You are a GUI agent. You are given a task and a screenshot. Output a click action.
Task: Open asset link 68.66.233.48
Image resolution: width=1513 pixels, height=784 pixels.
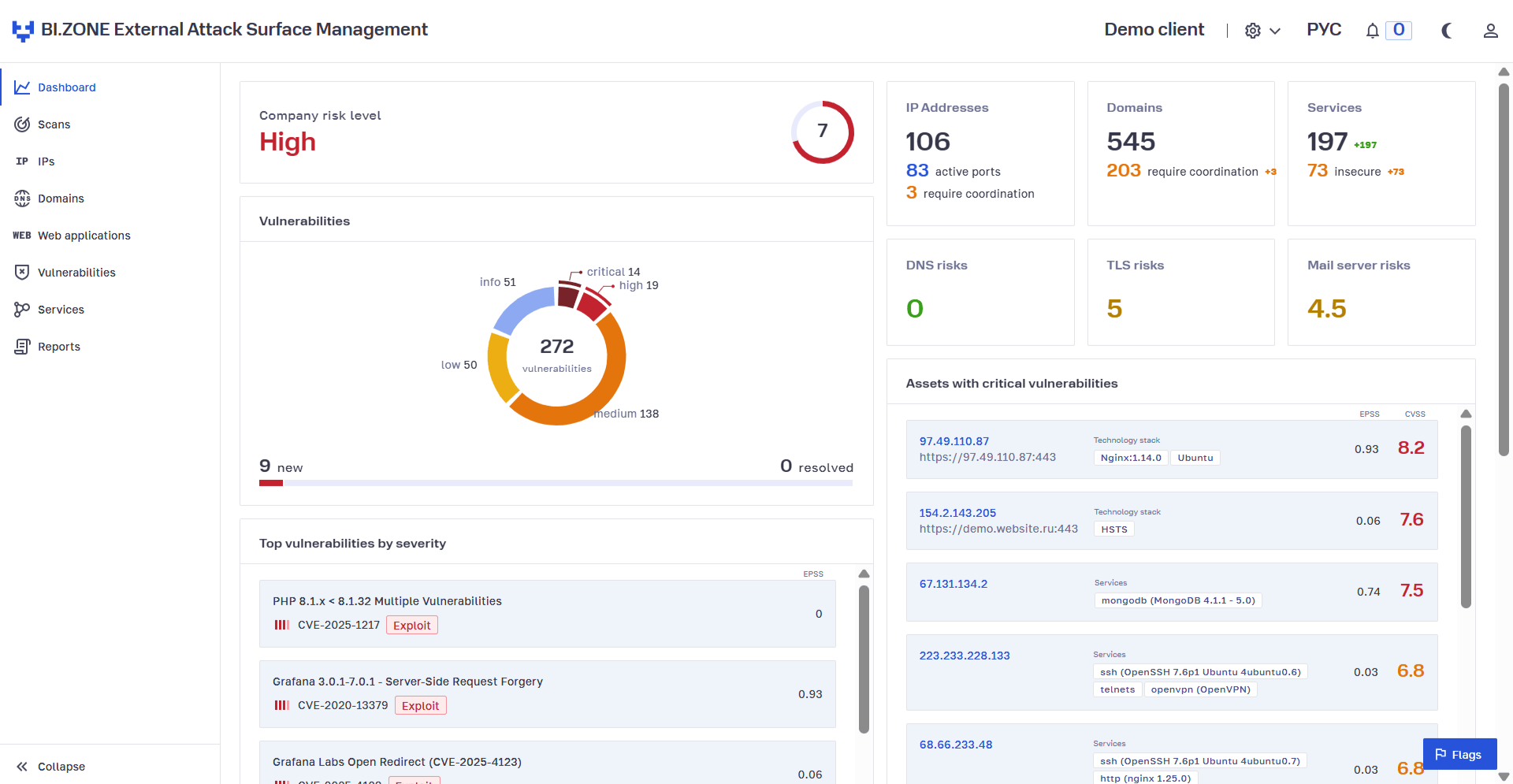coord(956,745)
